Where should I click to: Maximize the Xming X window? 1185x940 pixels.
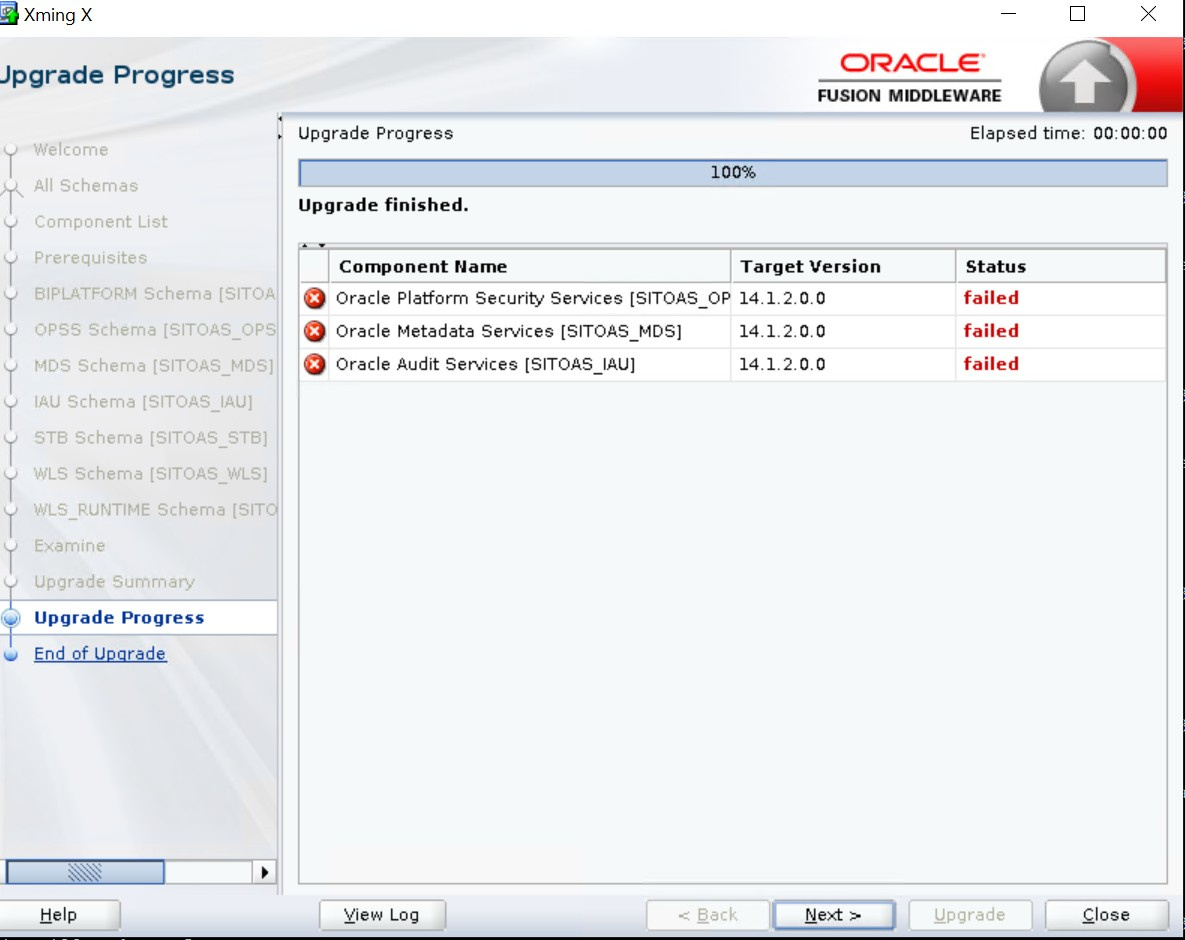1078,14
